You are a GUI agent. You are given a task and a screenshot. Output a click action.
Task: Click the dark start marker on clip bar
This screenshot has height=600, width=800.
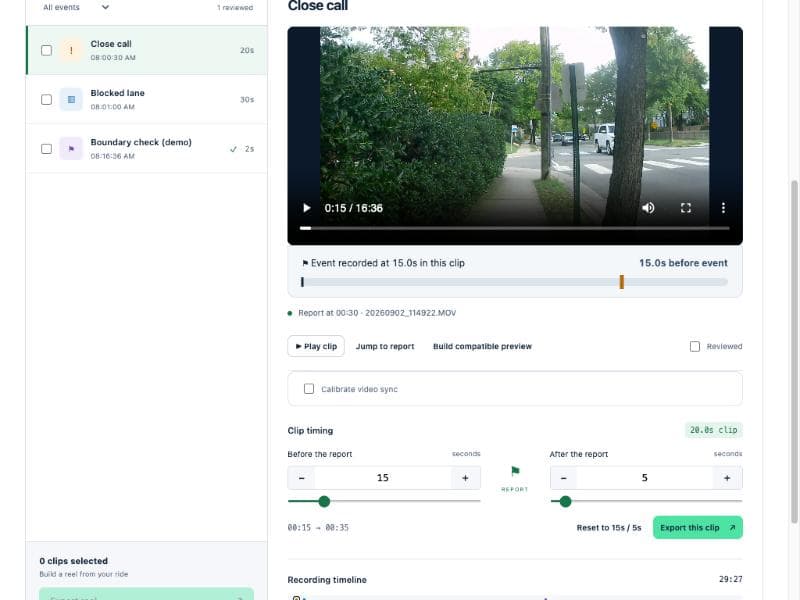302,282
